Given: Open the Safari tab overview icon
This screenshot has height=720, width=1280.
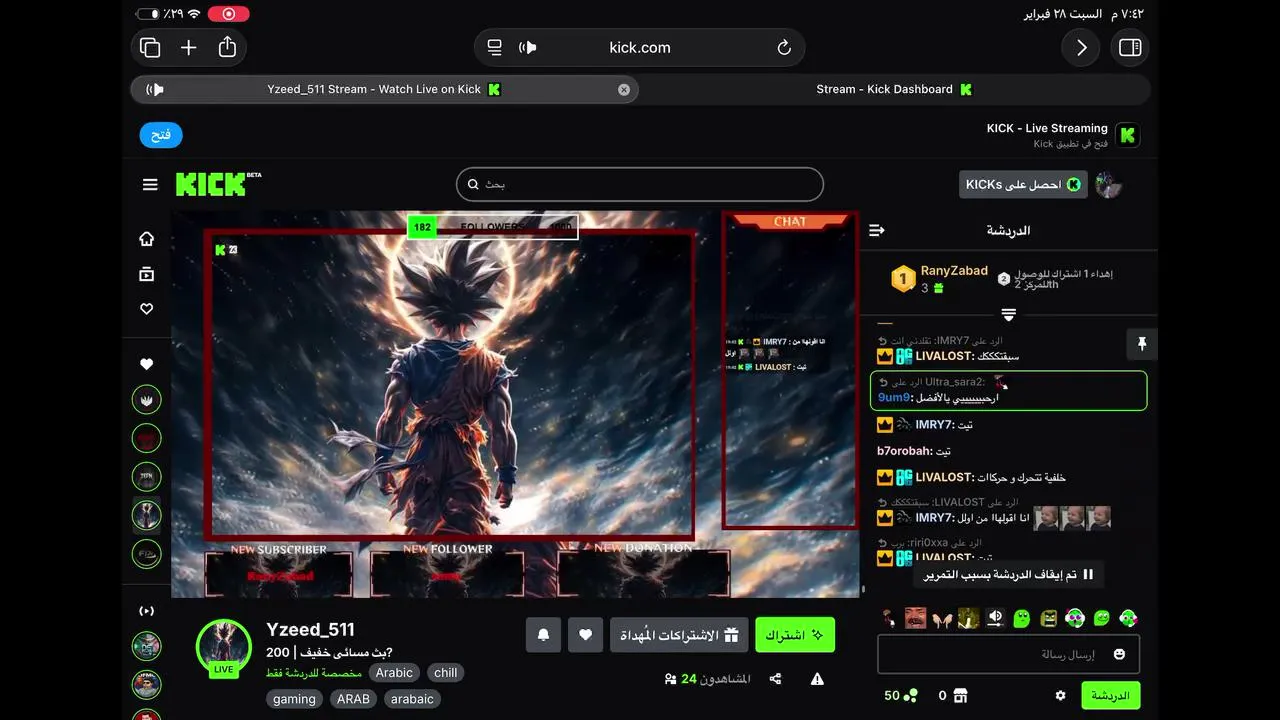Looking at the screenshot, I should [x=150, y=47].
